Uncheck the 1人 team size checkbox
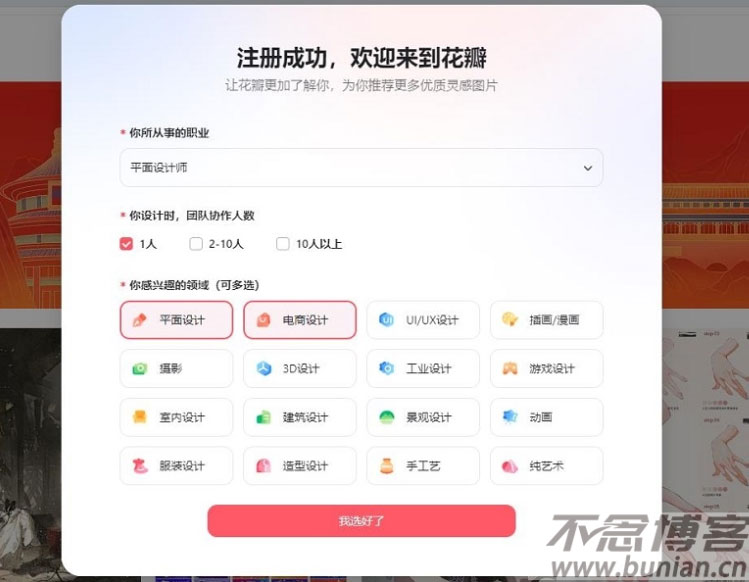 [x=126, y=244]
